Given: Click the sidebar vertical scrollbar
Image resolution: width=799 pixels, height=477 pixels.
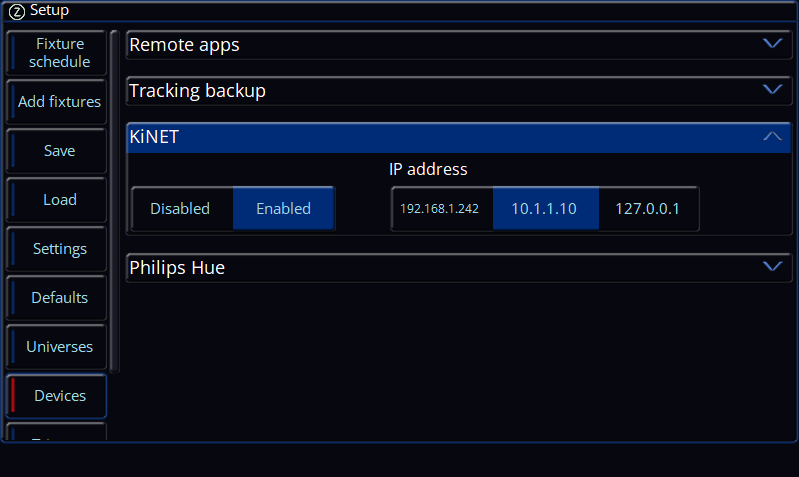Looking at the screenshot, I should coord(115,202).
